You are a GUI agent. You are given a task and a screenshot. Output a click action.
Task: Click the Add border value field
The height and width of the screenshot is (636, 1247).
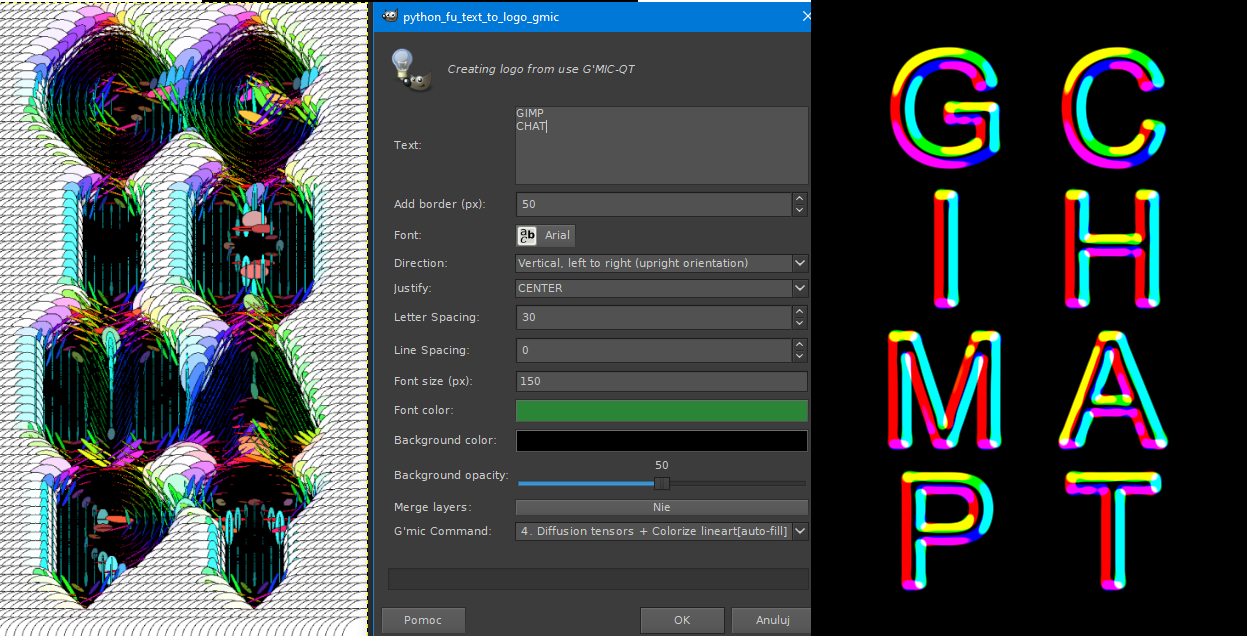click(x=653, y=204)
